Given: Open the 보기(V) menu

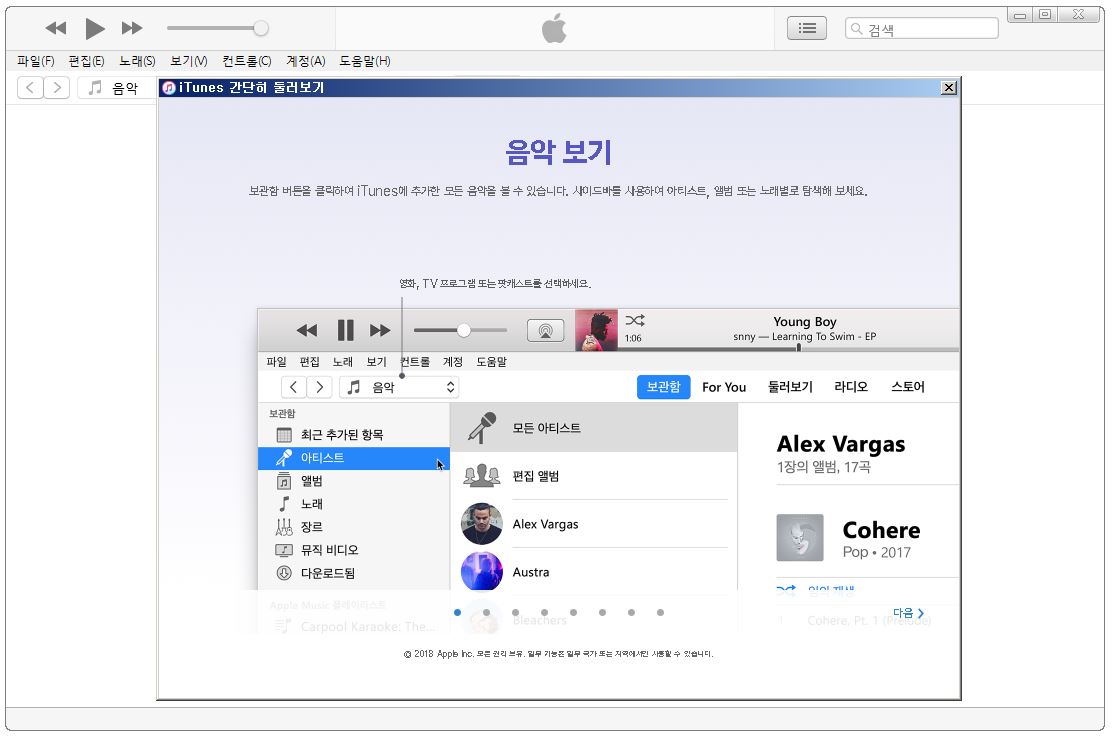Looking at the screenshot, I should [x=188, y=61].
